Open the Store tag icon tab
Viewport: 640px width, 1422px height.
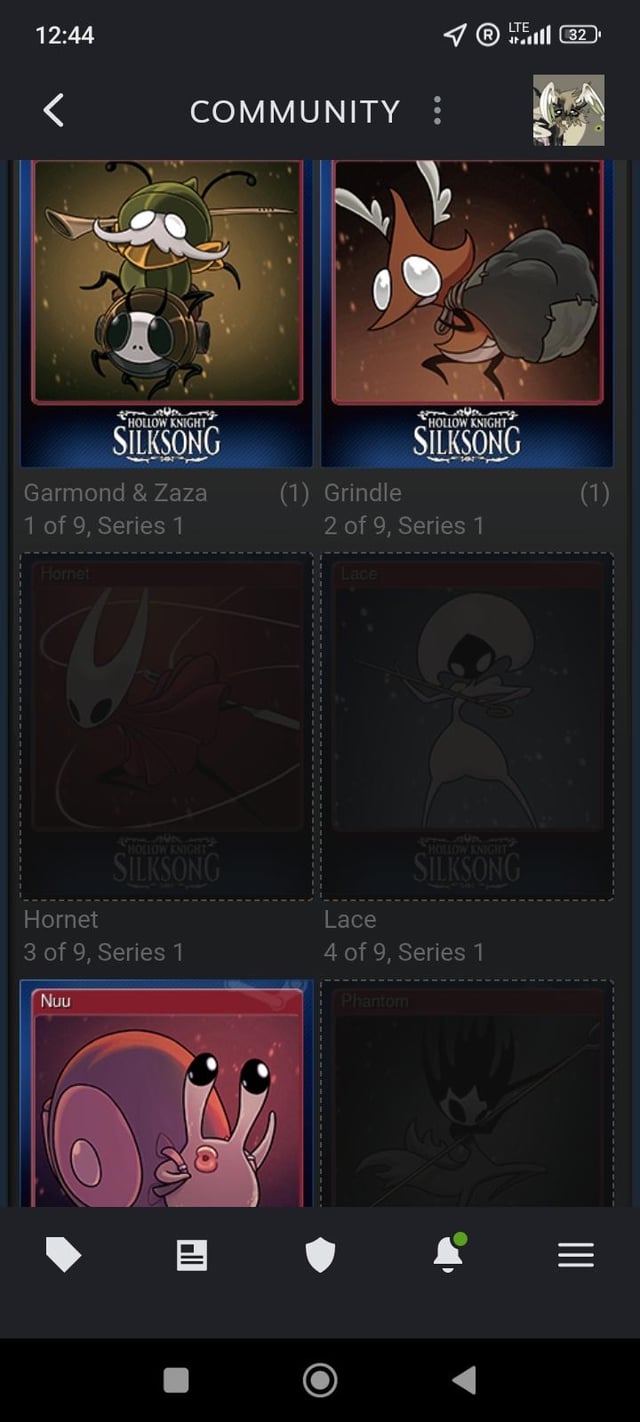coord(63,1255)
